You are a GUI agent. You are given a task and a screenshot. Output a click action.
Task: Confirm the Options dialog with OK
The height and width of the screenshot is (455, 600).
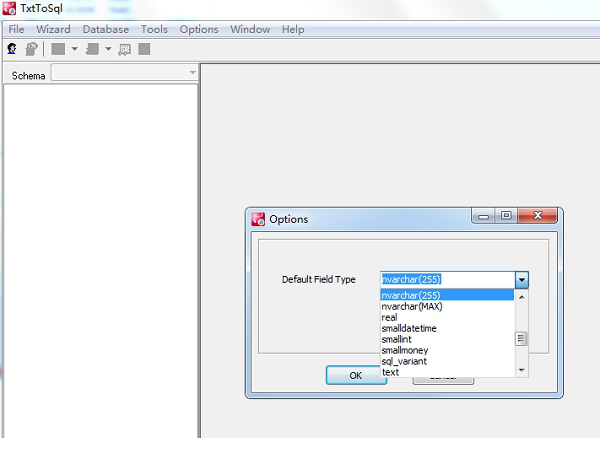click(x=356, y=375)
